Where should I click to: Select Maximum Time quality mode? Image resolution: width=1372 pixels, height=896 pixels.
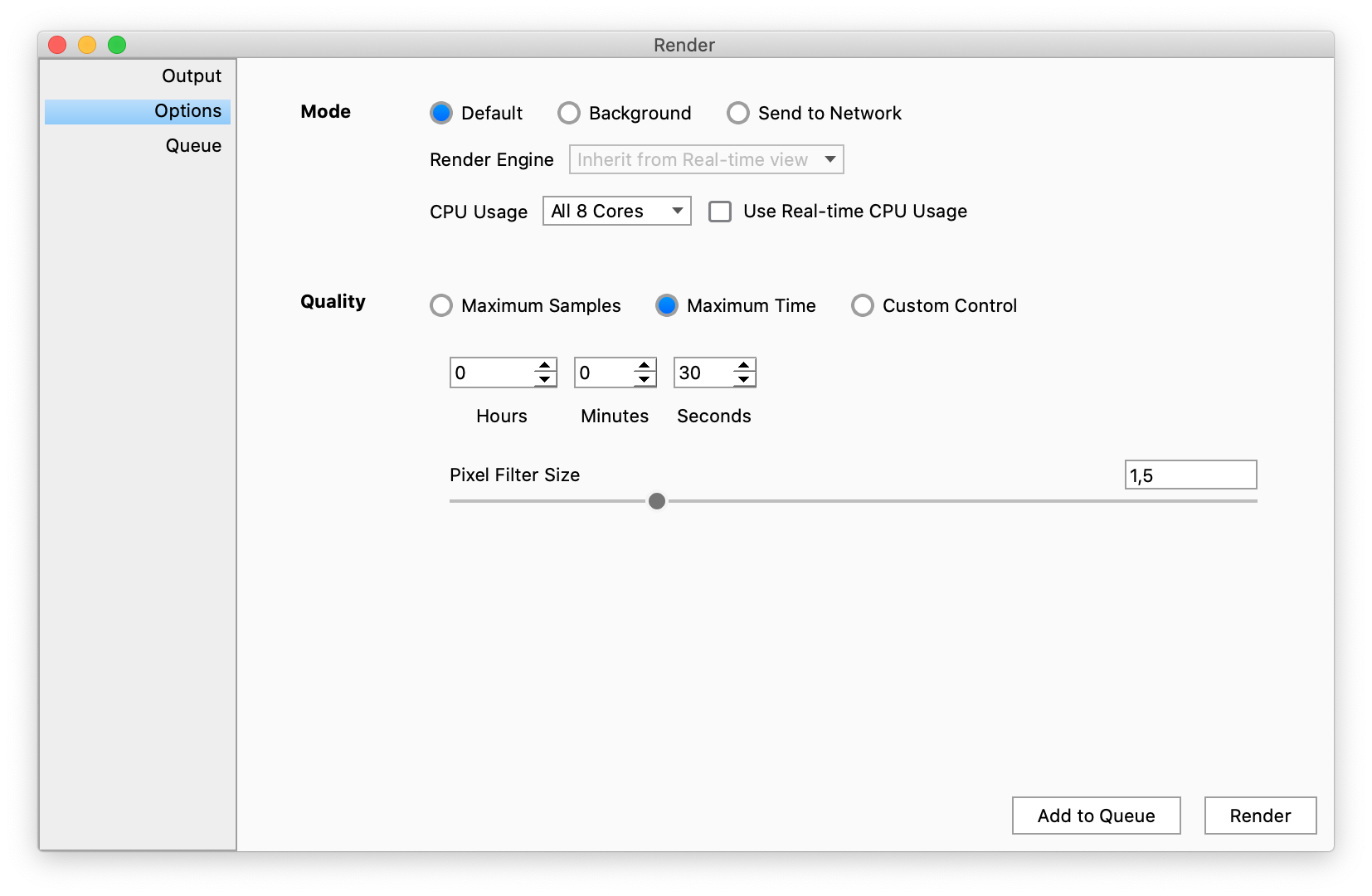(667, 305)
